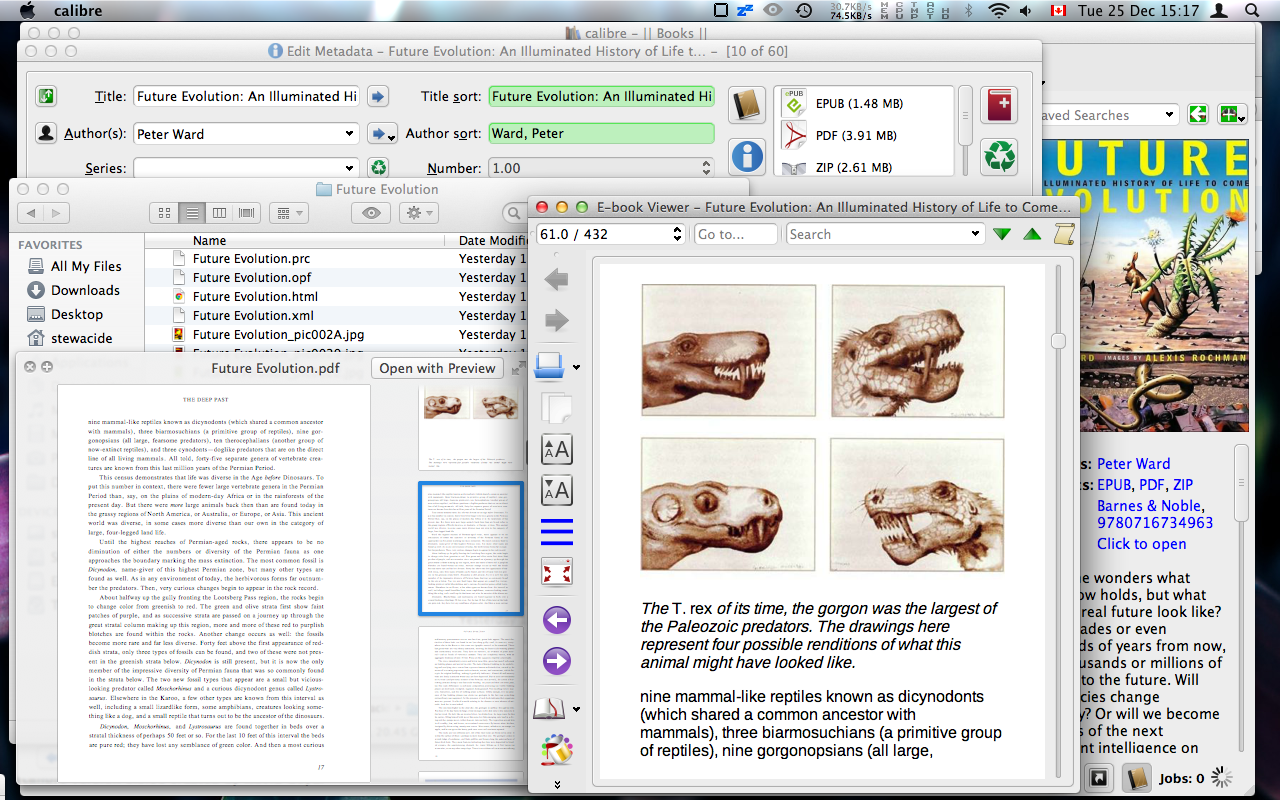Image resolution: width=1280 pixels, height=800 pixels.
Task: Click the manage authors person icon
Action: (x=46, y=133)
